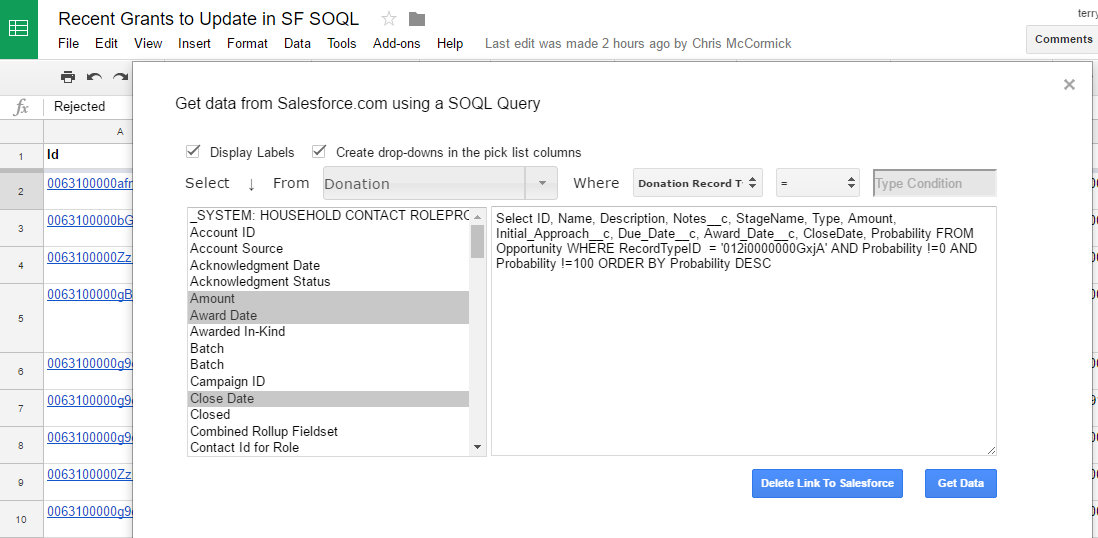1098x538 pixels.
Task: Click the Undo toolbar icon
Action: pos(94,77)
